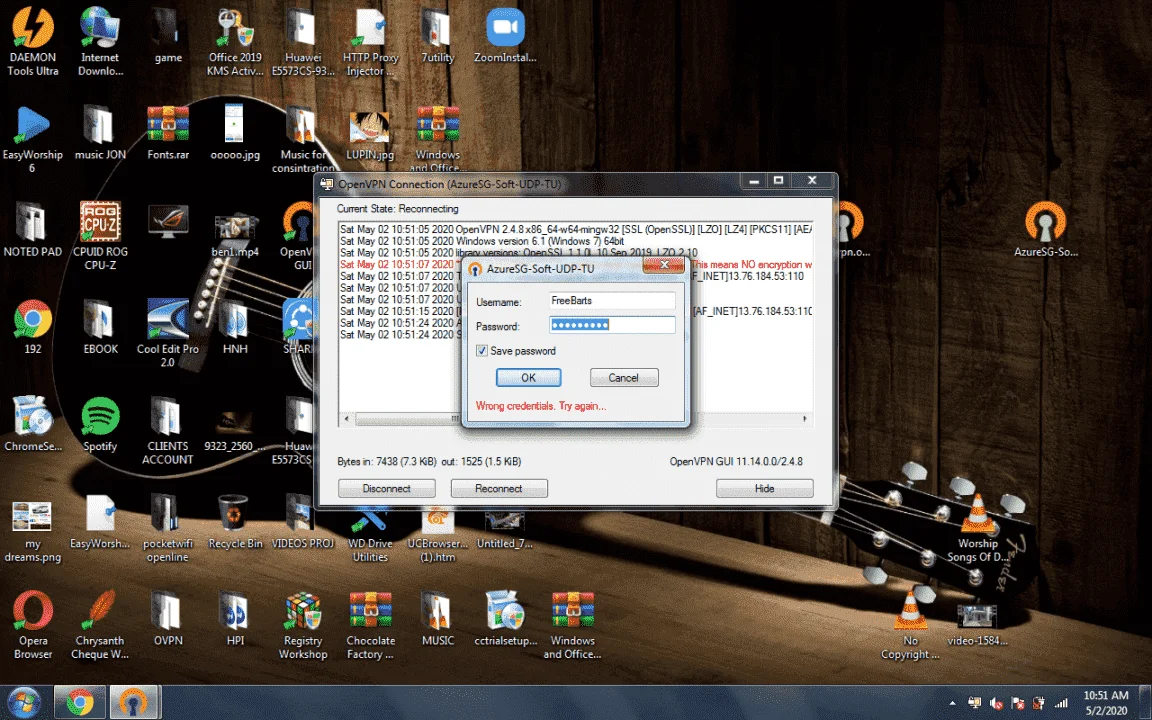1152x720 pixels.
Task: Select CPUID ROG CPU-Z icon
Action: pos(100,235)
